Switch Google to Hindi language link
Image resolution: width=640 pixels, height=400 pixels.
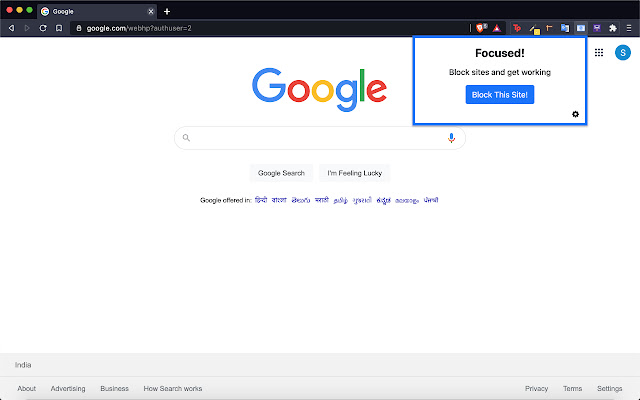261,200
